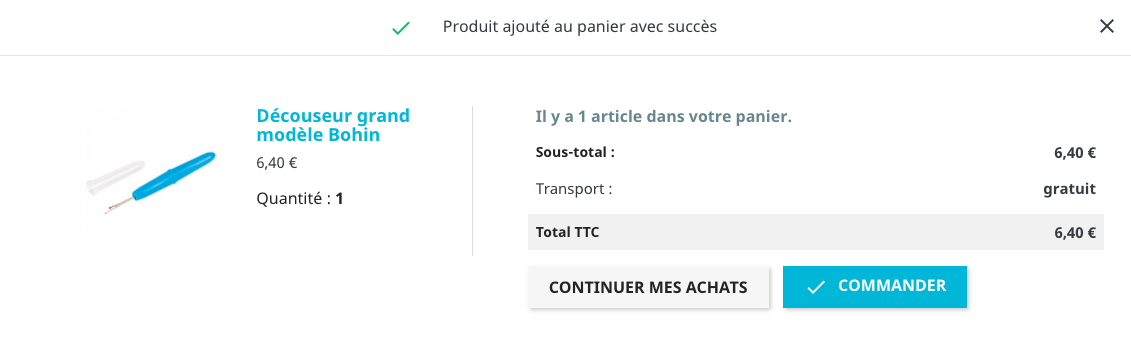Click the 6,40 € price under product name

pyautogui.click(x=277, y=163)
